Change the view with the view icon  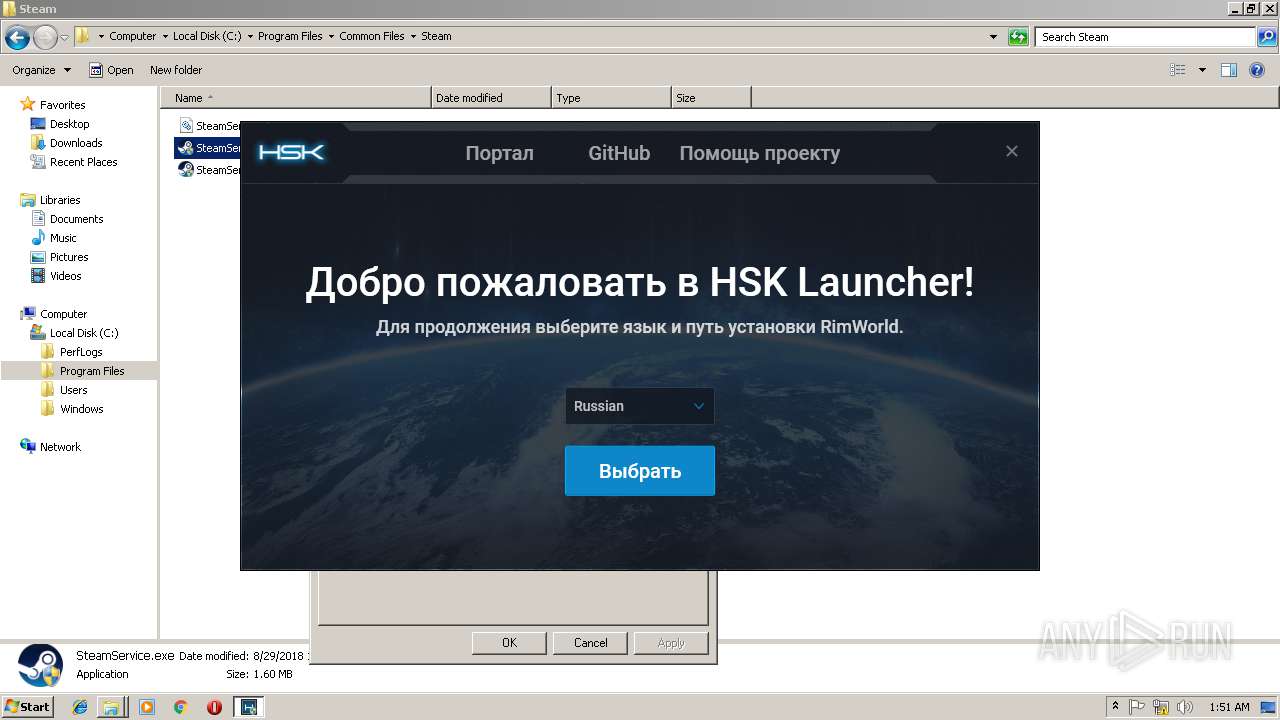tap(1177, 70)
